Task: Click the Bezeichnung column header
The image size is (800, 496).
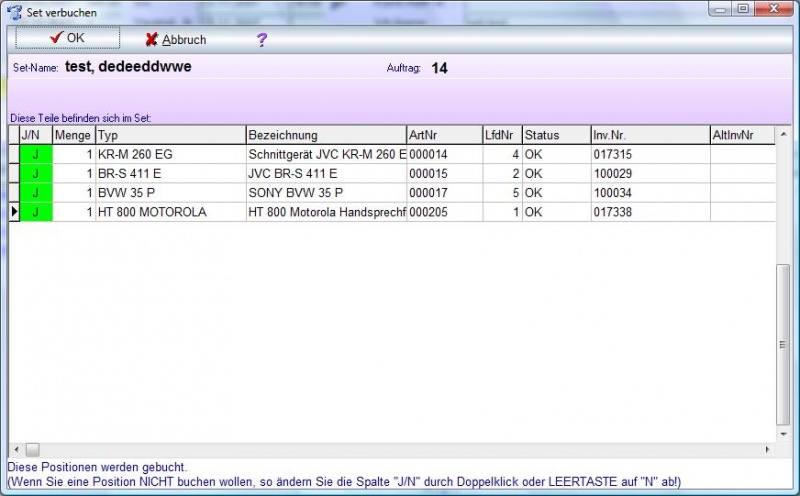Action: [x=325, y=135]
